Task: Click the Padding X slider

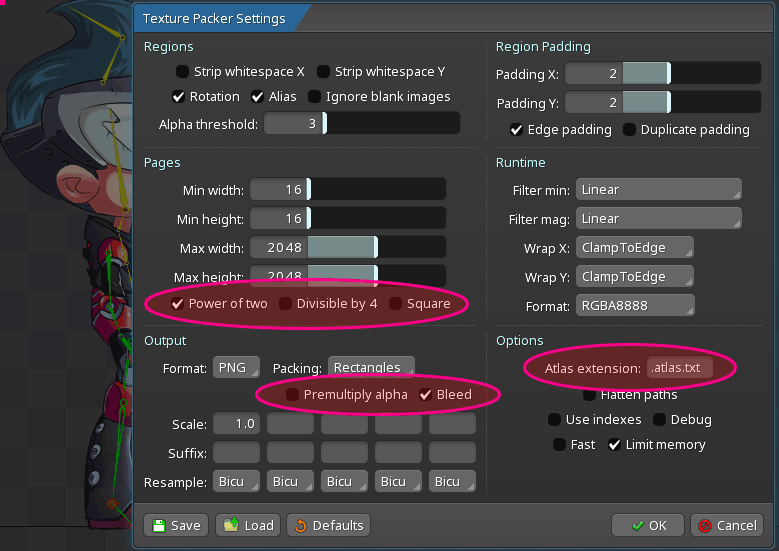Action: click(663, 73)
